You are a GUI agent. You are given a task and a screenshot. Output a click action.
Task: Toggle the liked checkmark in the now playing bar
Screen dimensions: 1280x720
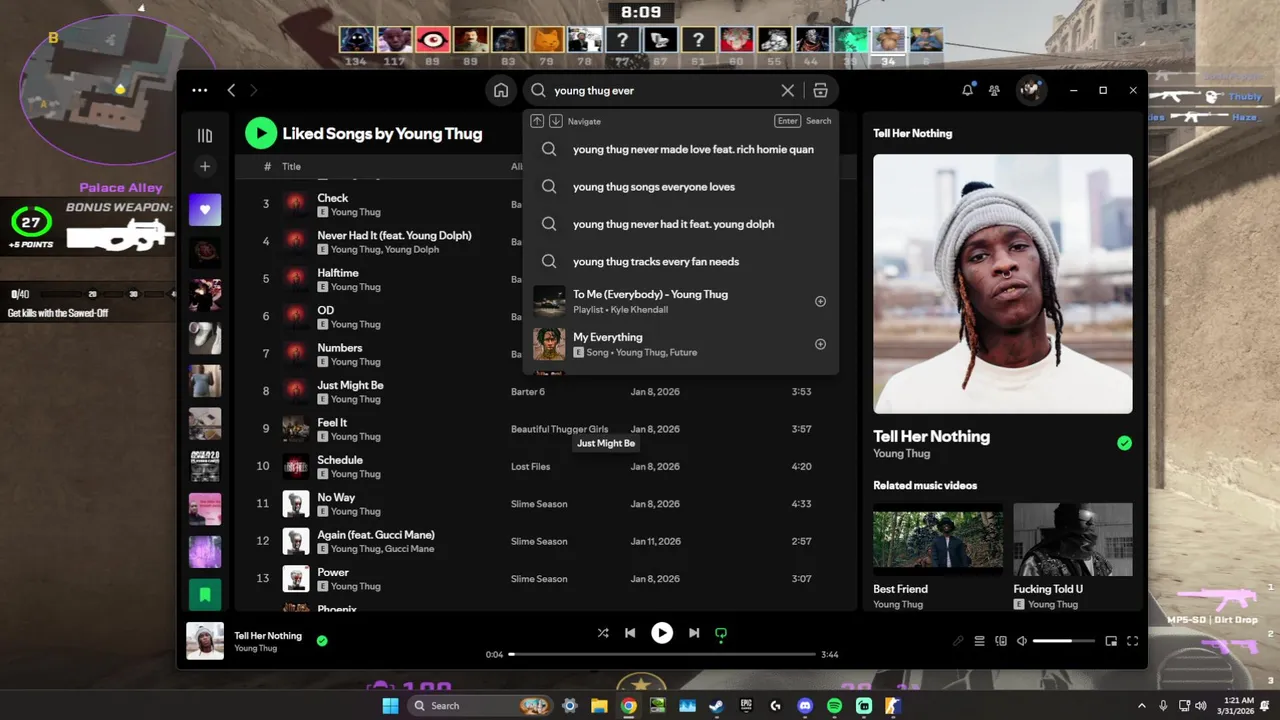coord(322,641)
